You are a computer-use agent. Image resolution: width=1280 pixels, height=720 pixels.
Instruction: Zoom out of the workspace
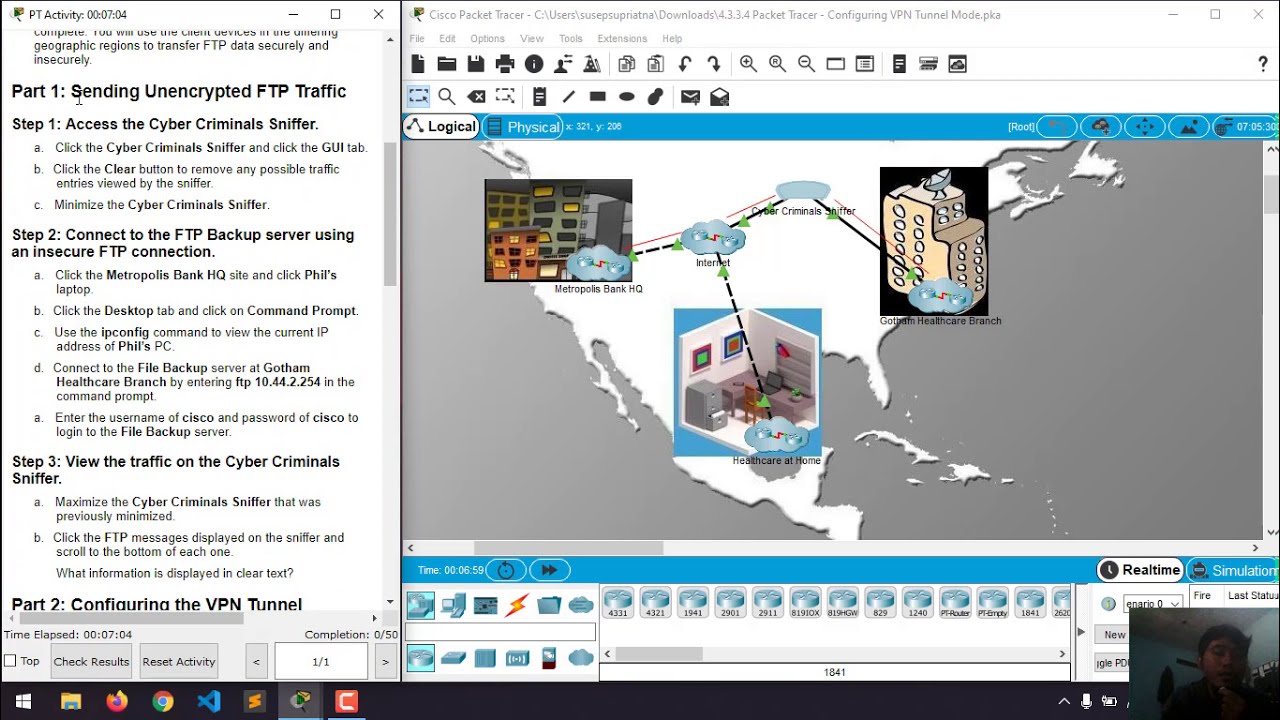[x=806, y=64]
